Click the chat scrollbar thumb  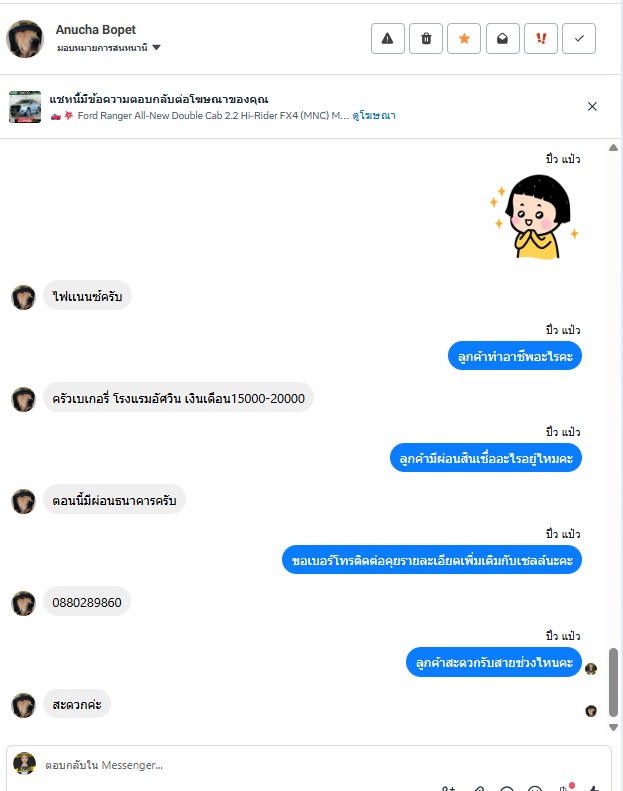click(x=613, y=682)
